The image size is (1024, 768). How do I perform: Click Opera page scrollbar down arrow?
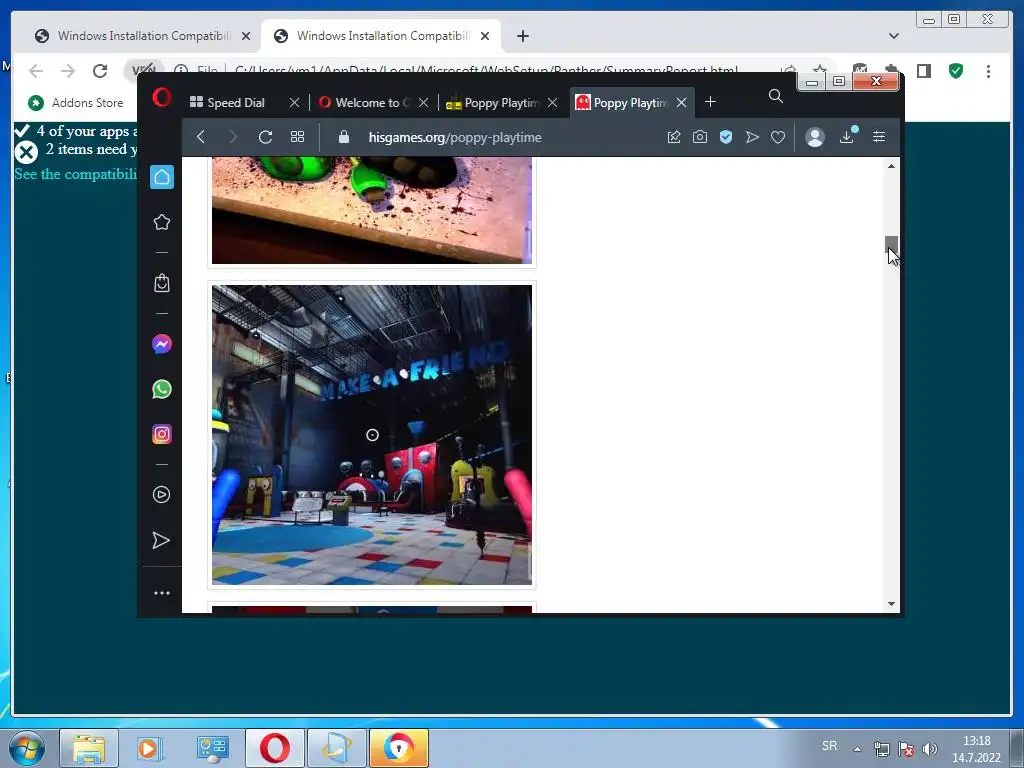[891, 604]
